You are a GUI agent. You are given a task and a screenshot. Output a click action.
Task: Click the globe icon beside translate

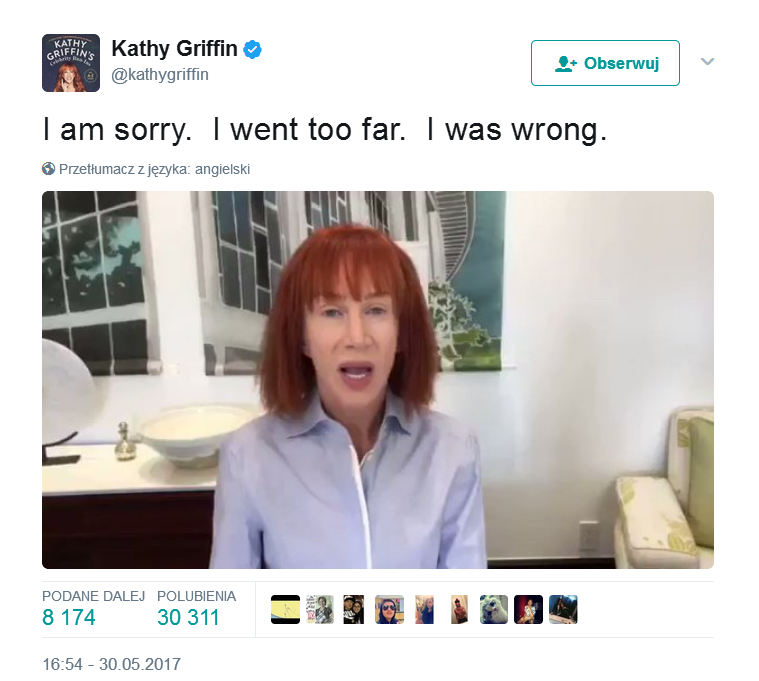pos(48,169)
